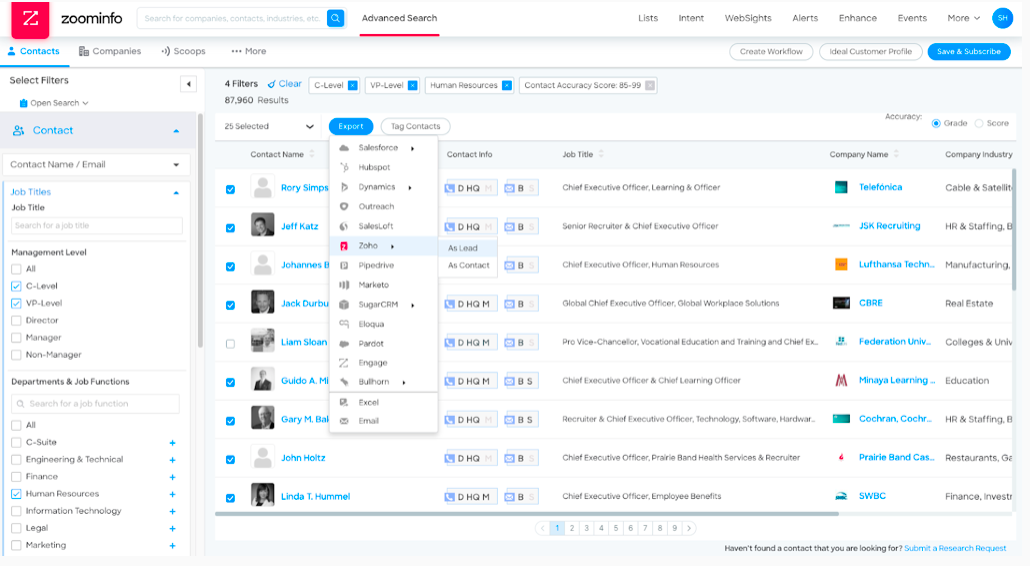The height and width of the screenshot is (566, 1030).
Task: Click the Hubspot icon in export menu
Action: point(344,167)
